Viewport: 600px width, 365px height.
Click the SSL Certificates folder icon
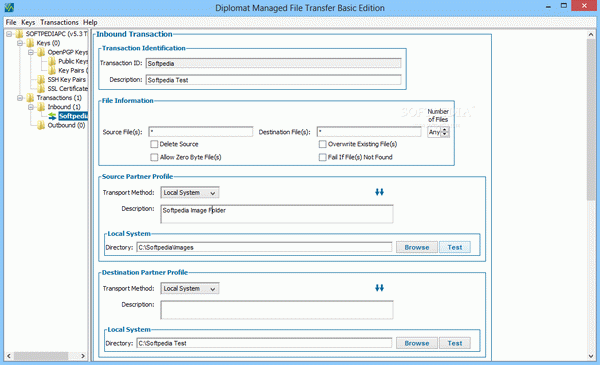coord(41,89)
